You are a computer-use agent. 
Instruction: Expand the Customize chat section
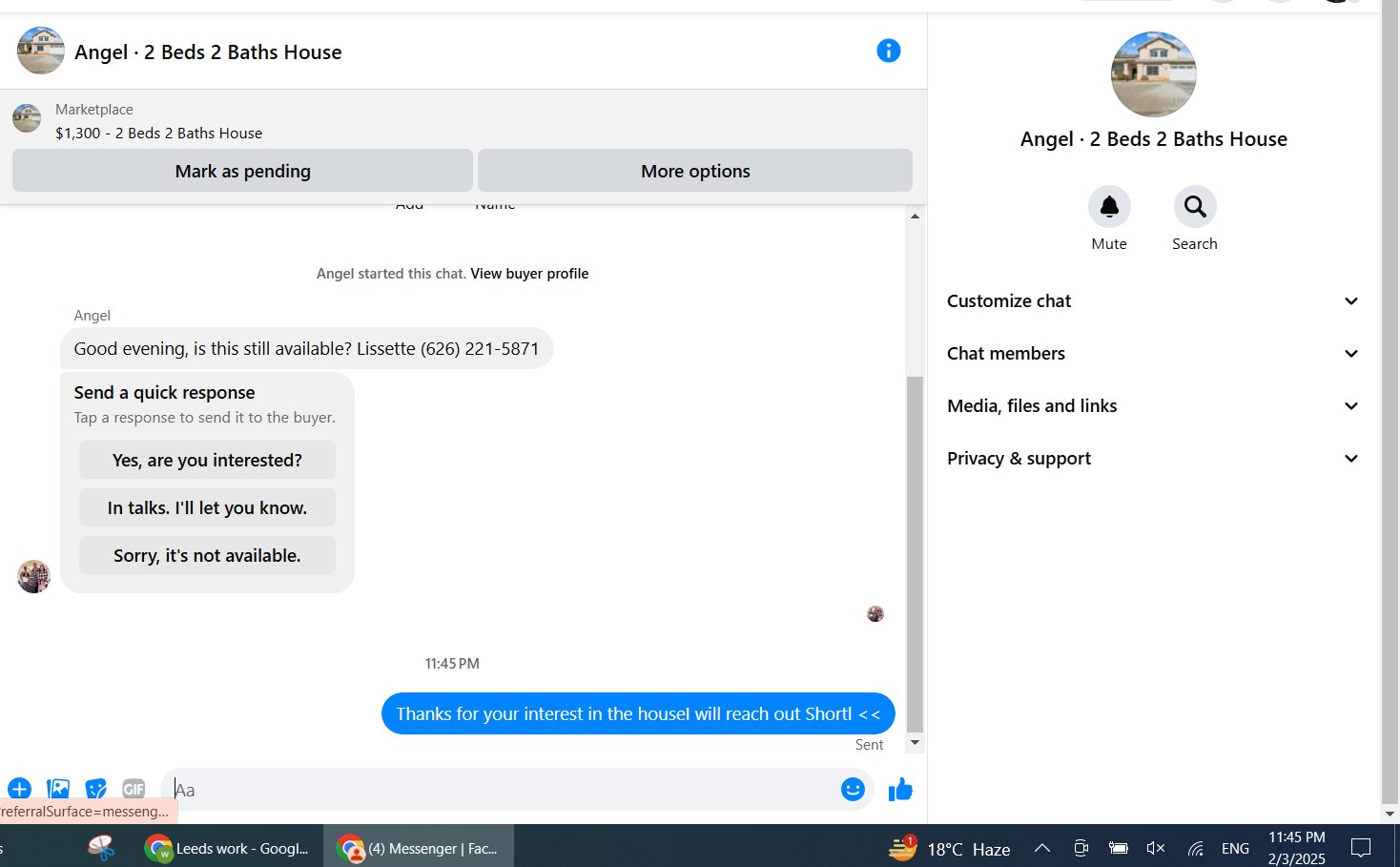[1152, 301]
